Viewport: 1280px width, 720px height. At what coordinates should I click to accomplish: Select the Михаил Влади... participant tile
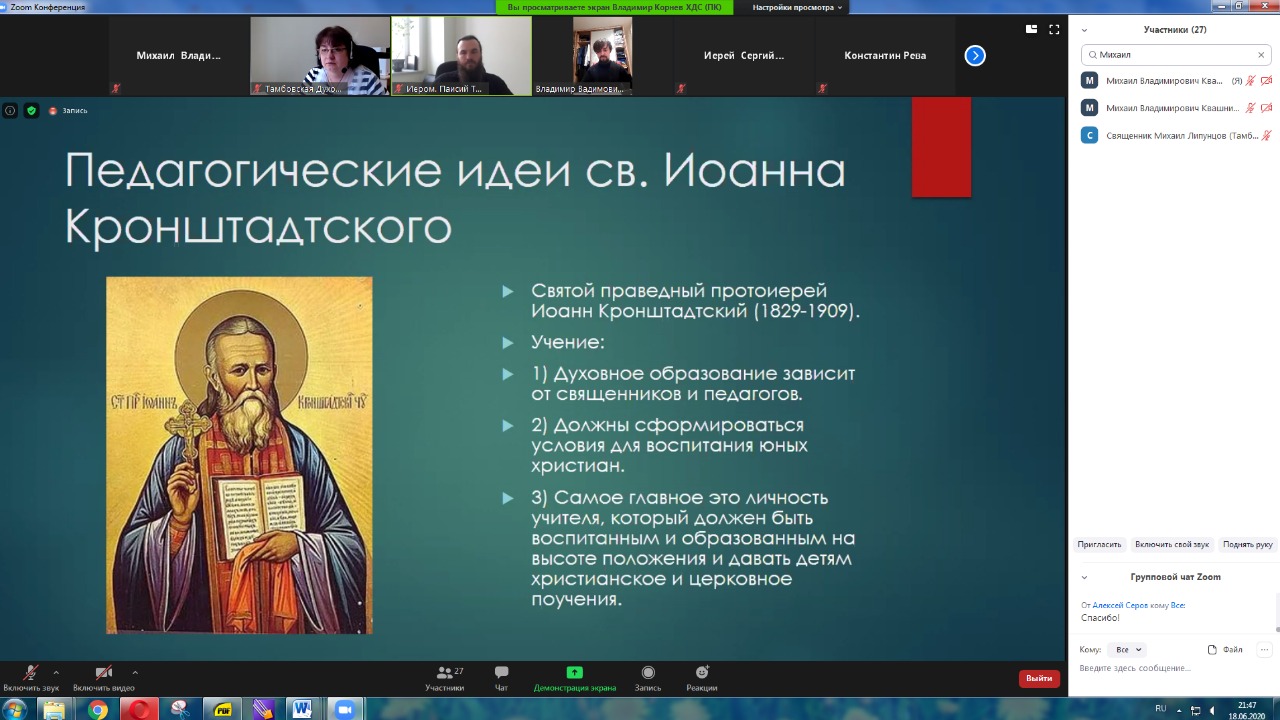179,56
